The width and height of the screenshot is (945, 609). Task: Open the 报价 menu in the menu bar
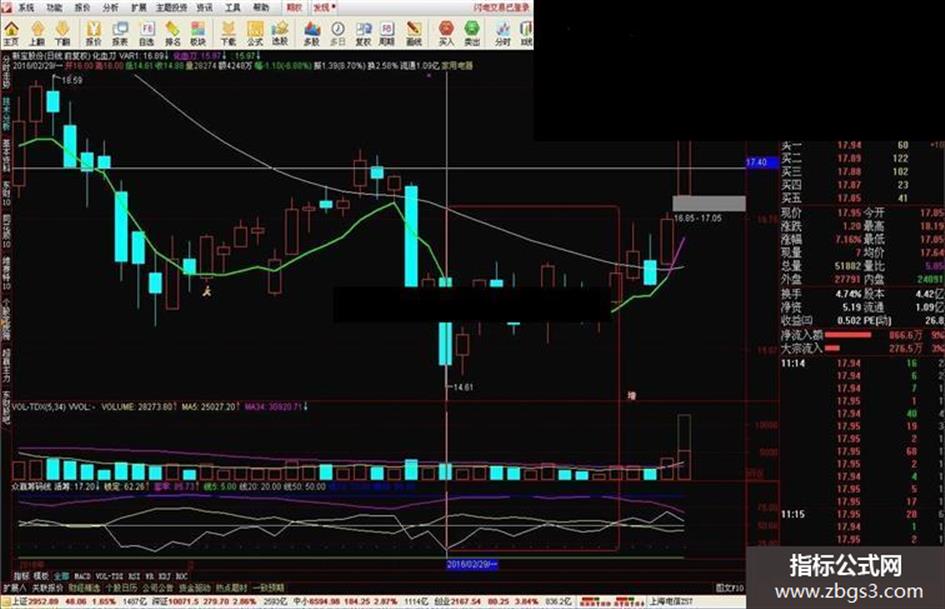pyautogui.click(x=83, y=8)
